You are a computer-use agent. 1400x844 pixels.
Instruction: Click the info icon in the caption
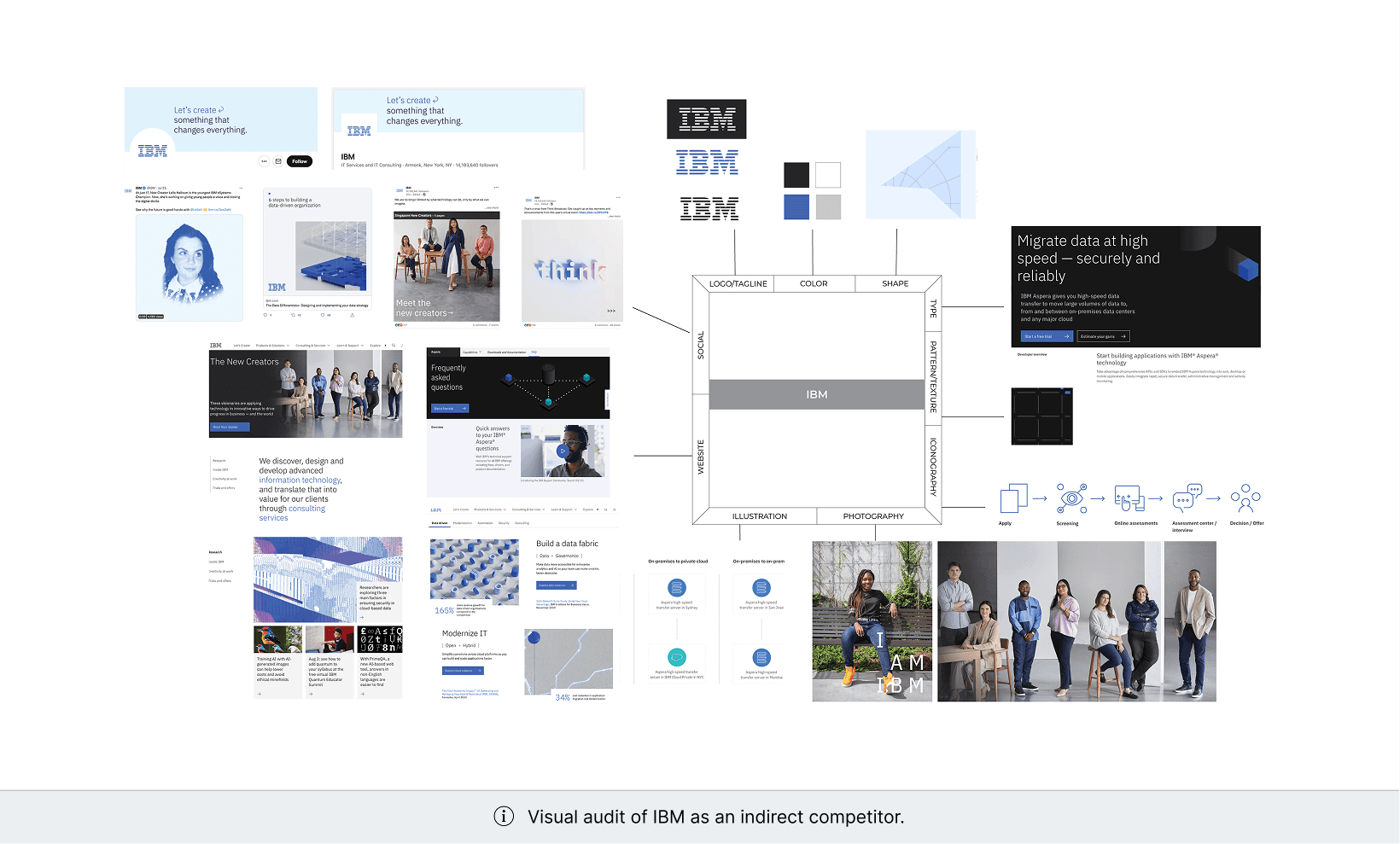(504, 817)
